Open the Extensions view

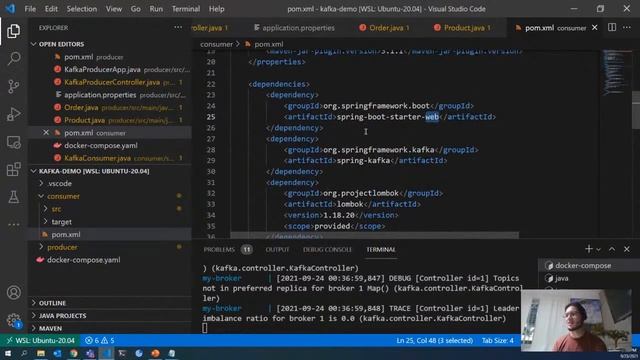click(13, 169)
